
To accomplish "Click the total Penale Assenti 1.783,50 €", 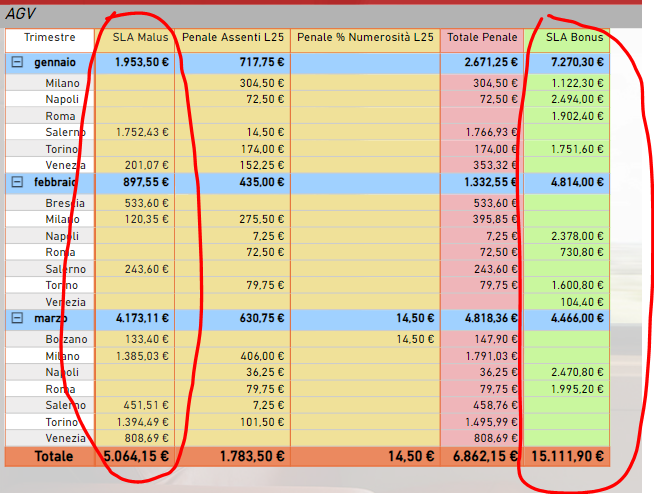I will (252, 456).
